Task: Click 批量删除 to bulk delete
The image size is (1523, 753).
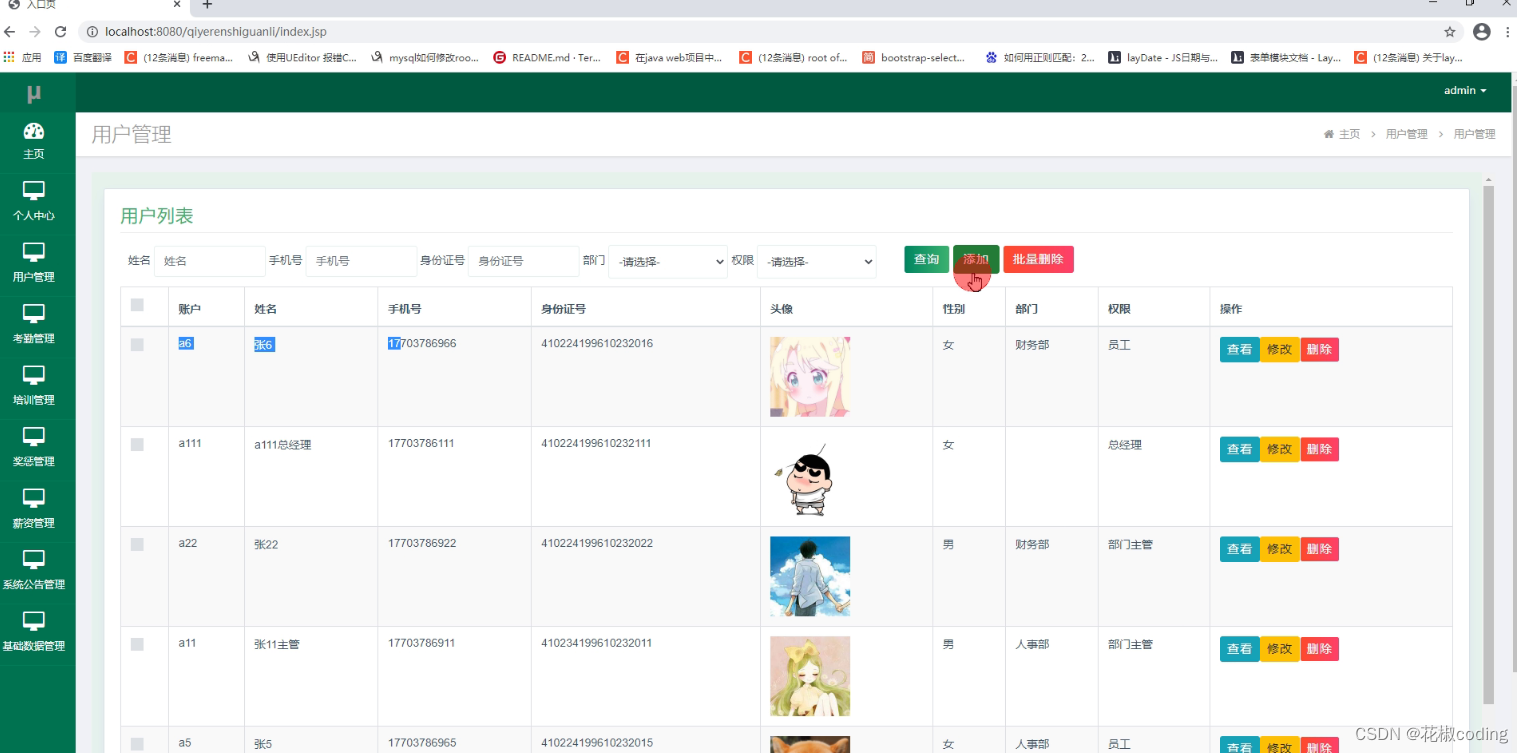Action: pyautogui.click(x=1038, y=258)
